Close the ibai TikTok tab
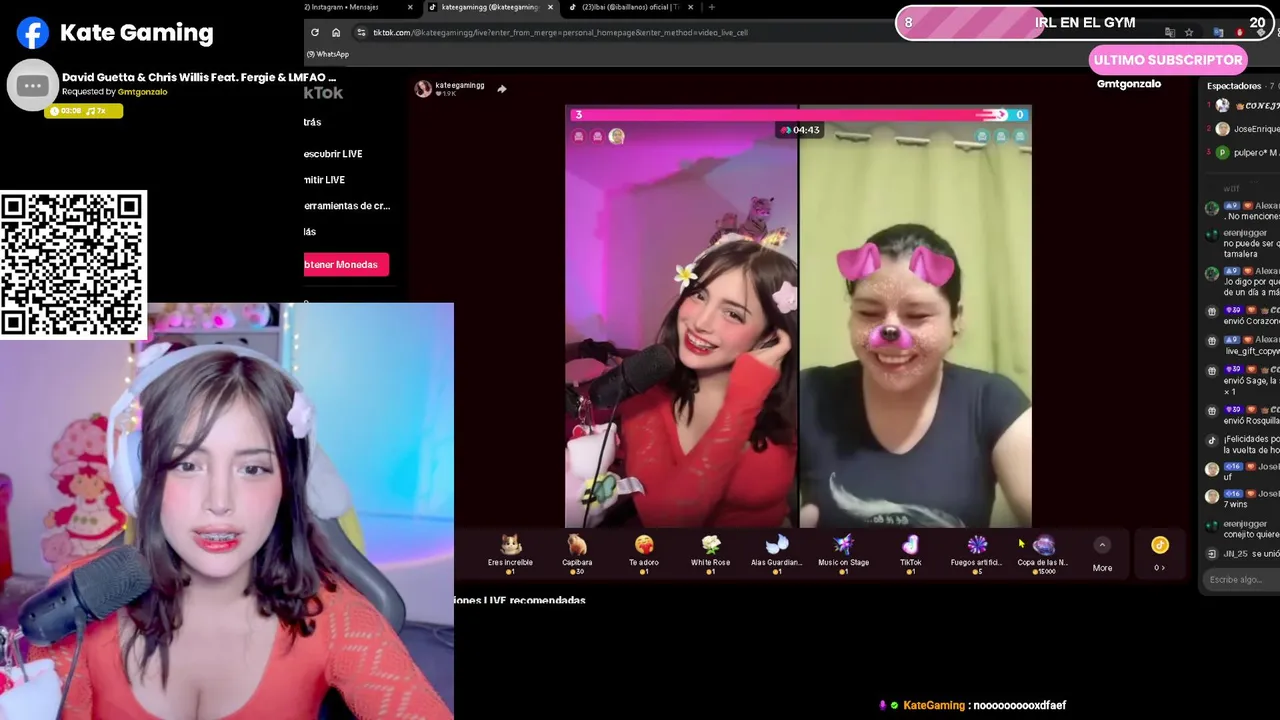Screen dimensions: 1280x720 690,7
